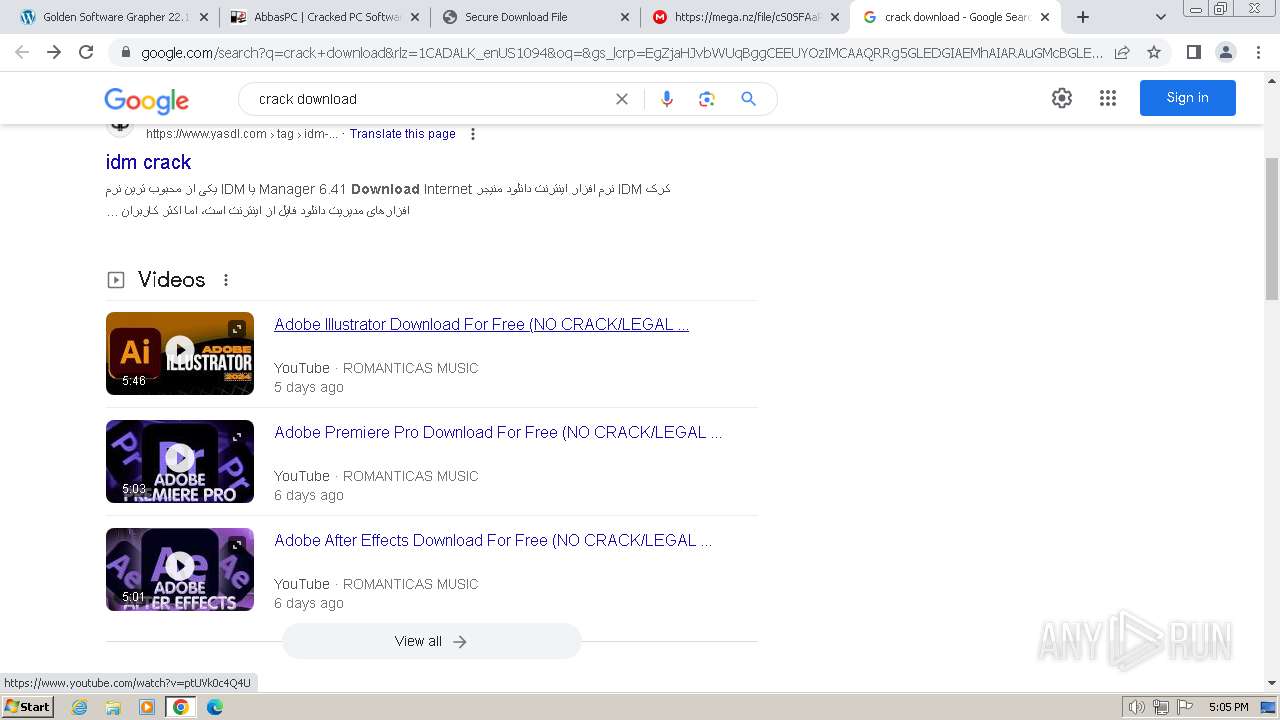Open a new browser tab

(x=1082, y=17)
